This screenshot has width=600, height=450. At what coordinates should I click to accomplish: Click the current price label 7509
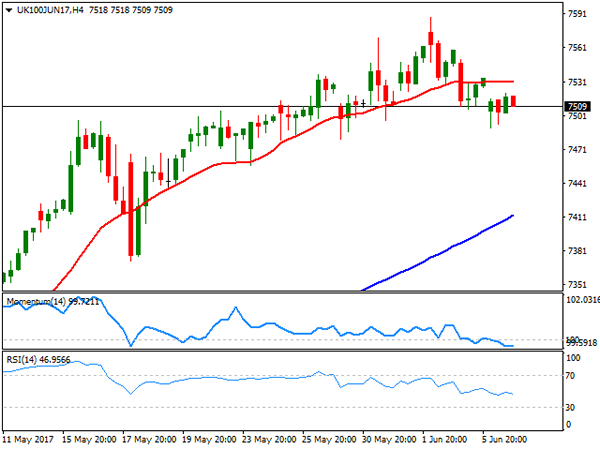[x=577, y=106]
